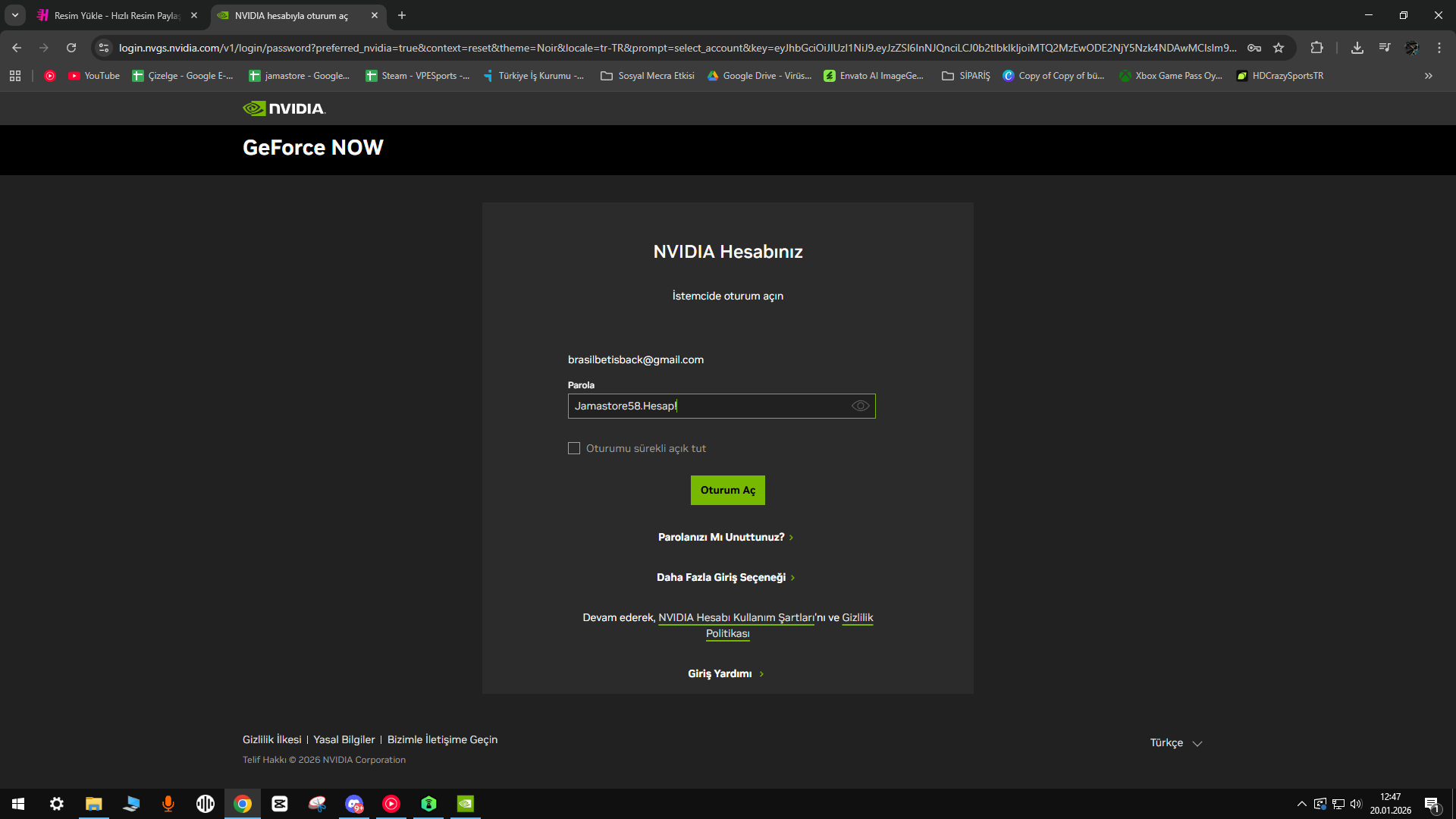Open the NVIDIA app in taskbar
Viewport: 1456px width, 819px height.
tap(466, 804)
